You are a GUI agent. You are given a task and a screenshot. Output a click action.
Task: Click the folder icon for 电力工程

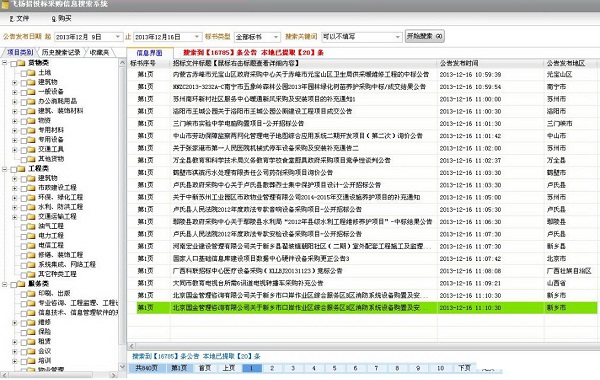coord(31,236)
